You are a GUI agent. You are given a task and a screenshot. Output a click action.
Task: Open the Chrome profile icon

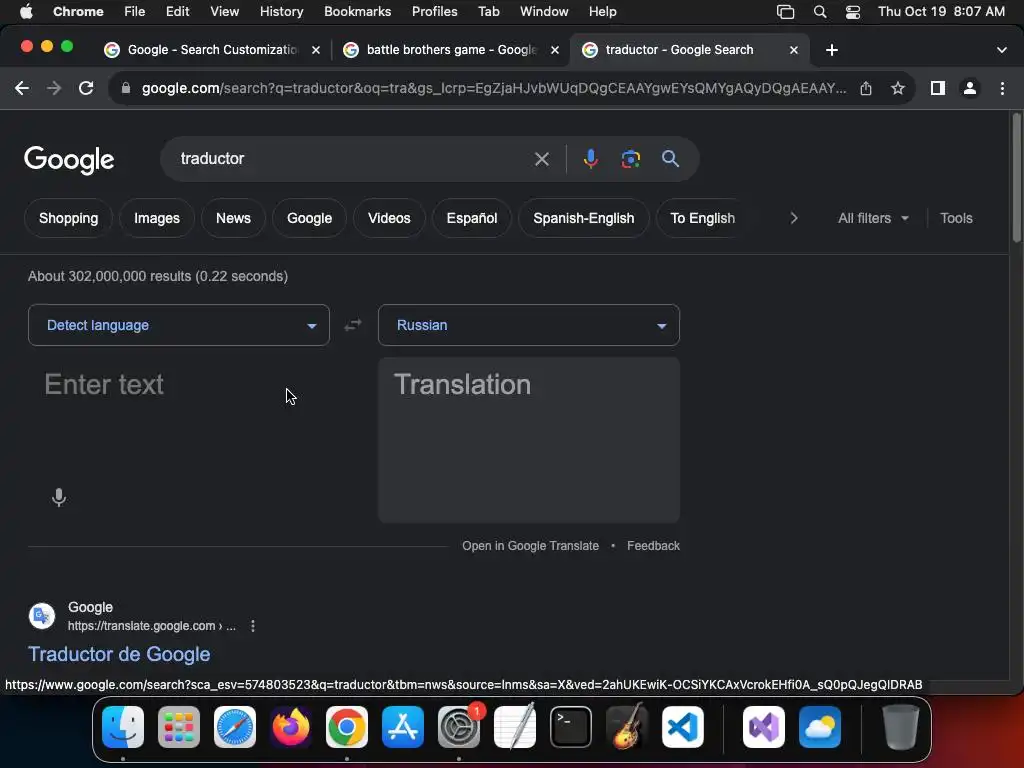[x=970, y=88]
